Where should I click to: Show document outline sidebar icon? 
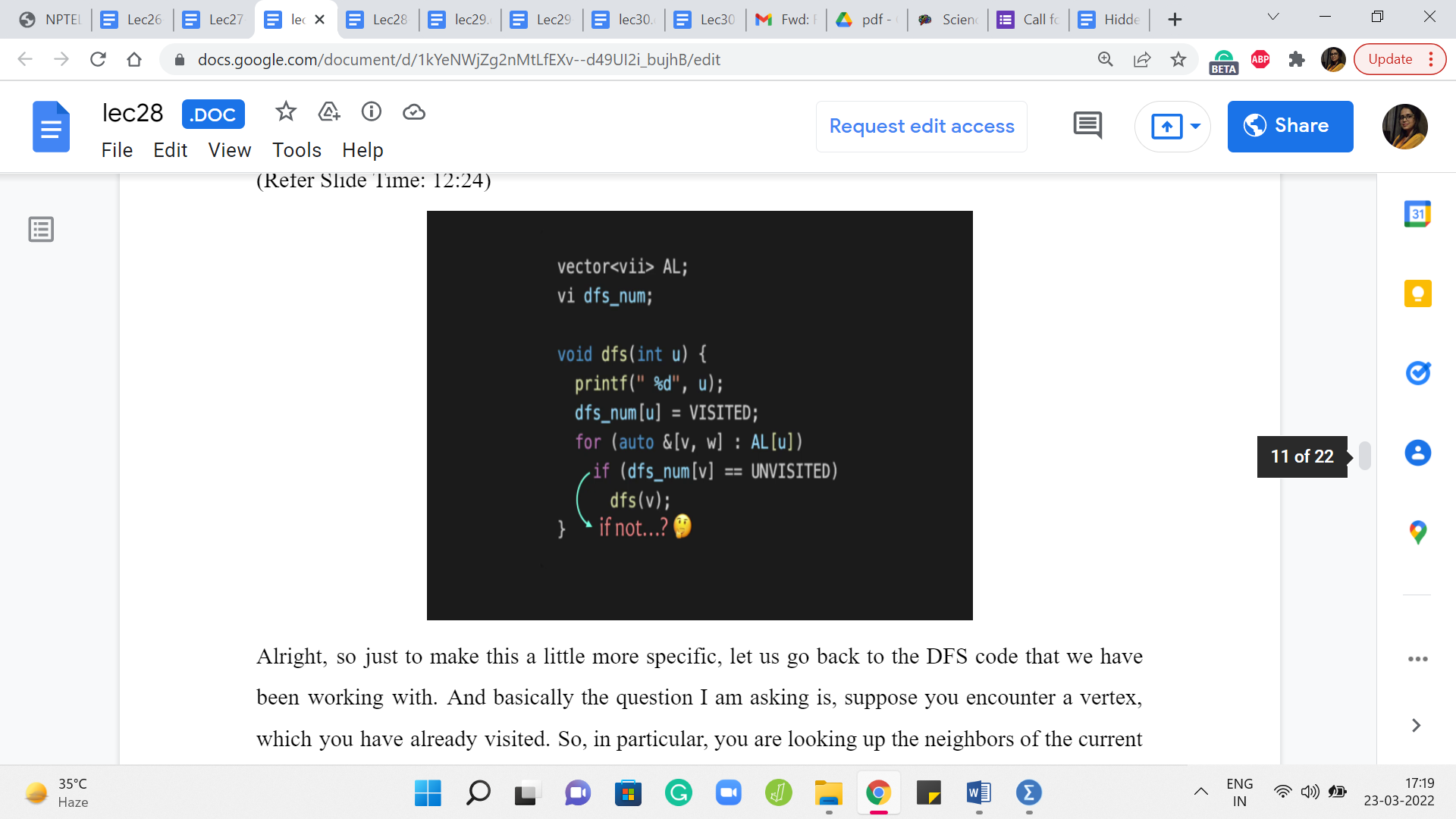[41, 229]
